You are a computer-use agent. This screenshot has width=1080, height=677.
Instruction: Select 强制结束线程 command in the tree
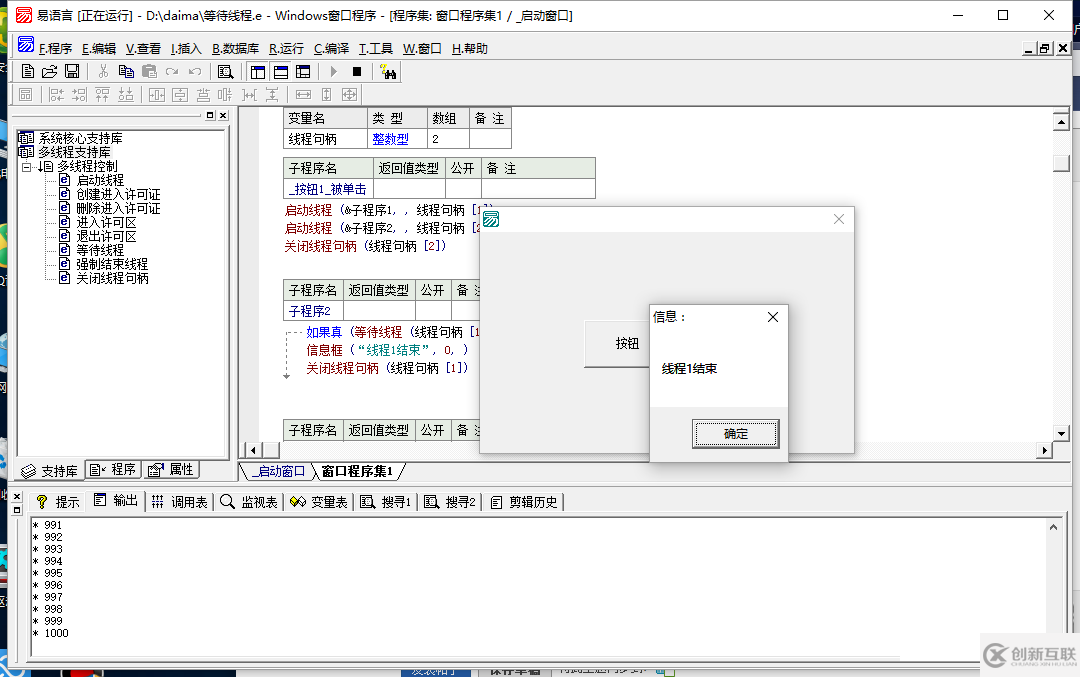coord(112,264)
